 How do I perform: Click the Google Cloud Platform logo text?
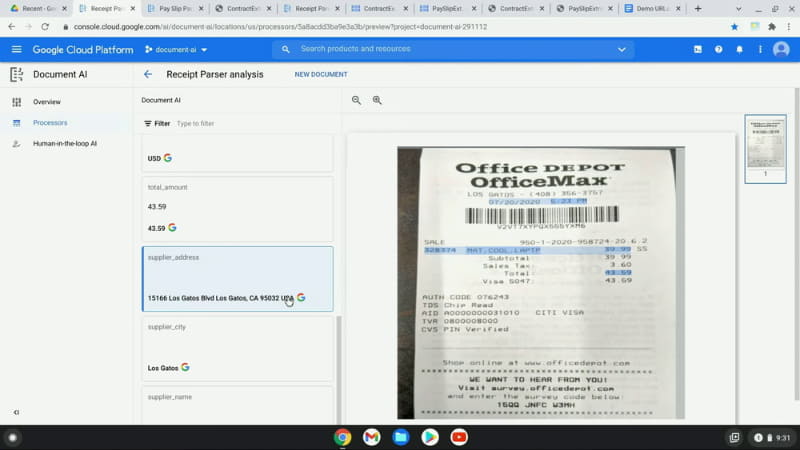(x=83, y=49)
